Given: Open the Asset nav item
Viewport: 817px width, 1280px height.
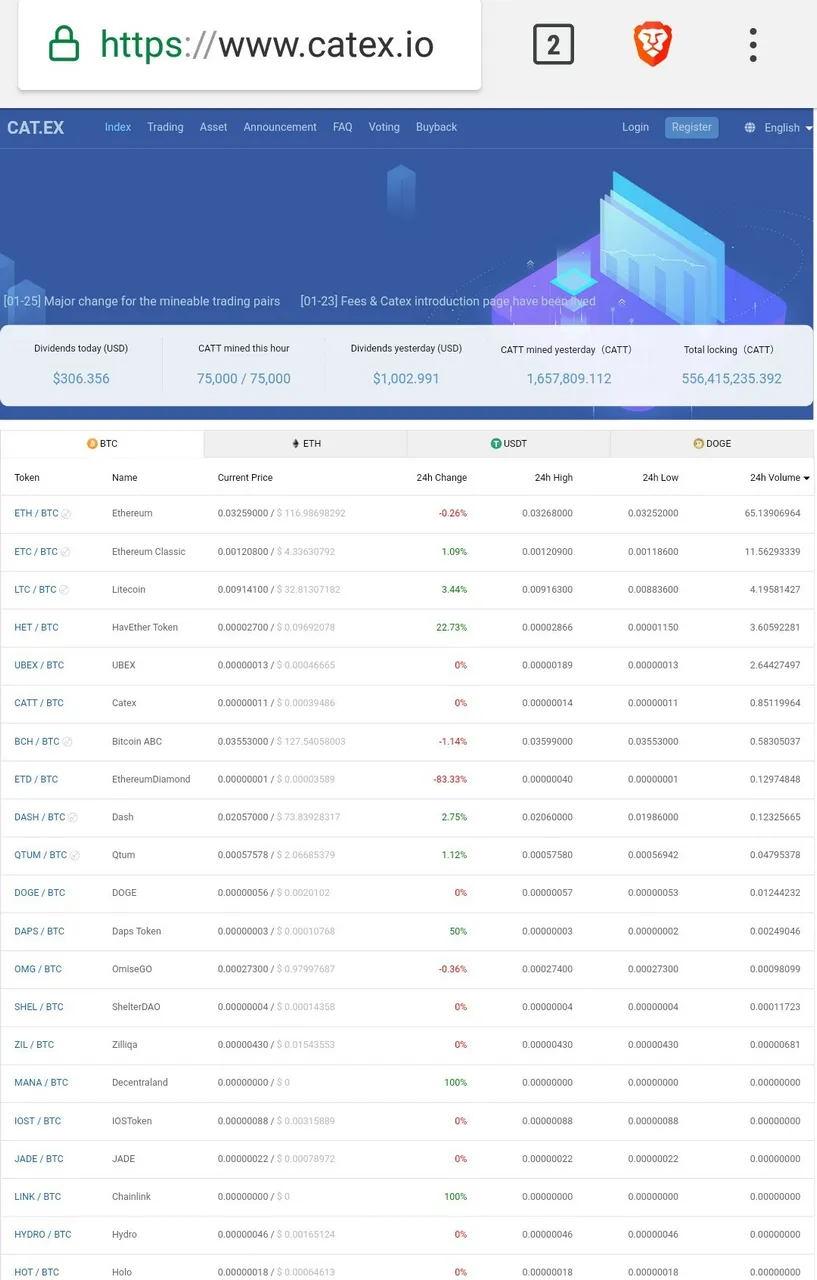Looking at the screenshot, I should tap(213, 127).
